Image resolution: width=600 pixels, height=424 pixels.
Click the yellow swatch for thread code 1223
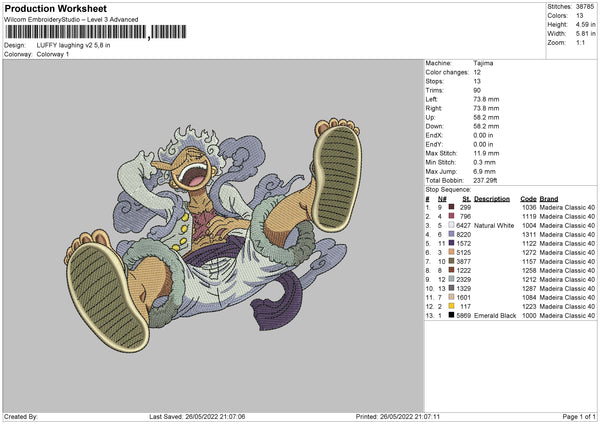(451, 306)
